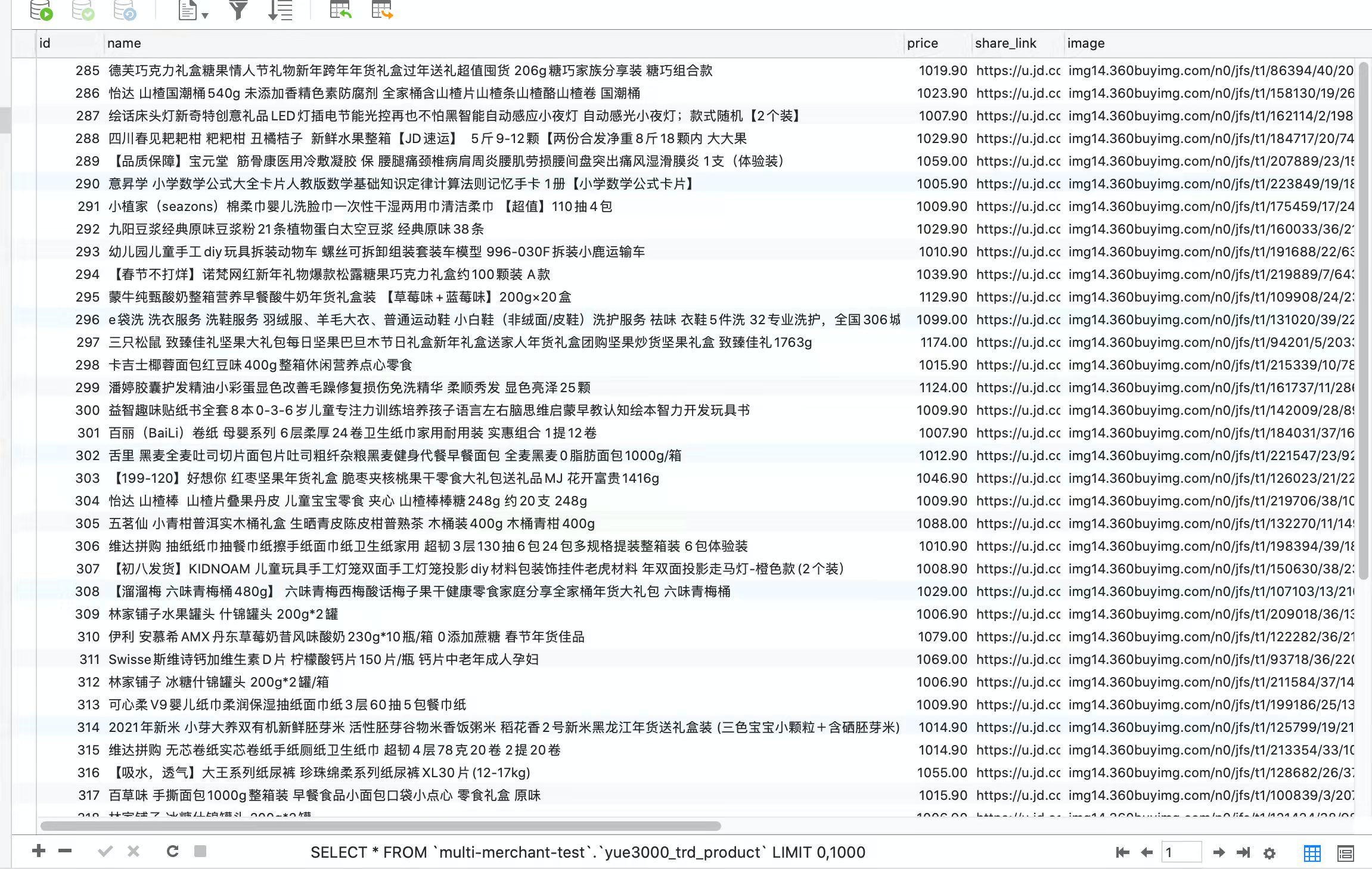Go to next page arrow
Screen dimensions: 1372x869
point(1219,853)
